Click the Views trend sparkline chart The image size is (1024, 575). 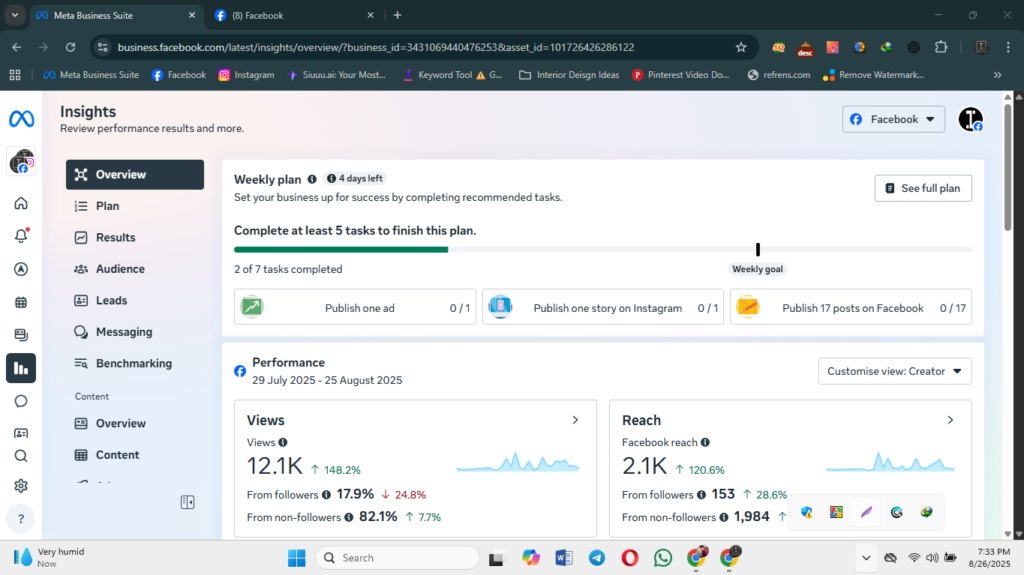pos(517,462)
